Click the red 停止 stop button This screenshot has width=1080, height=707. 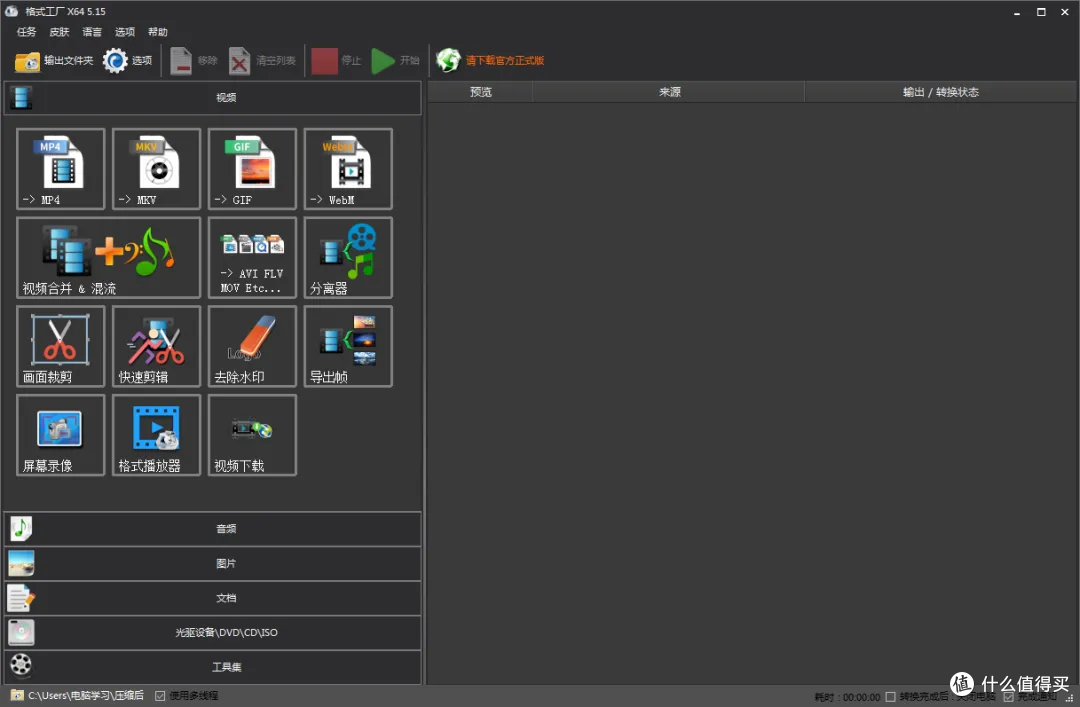[336, 61]
